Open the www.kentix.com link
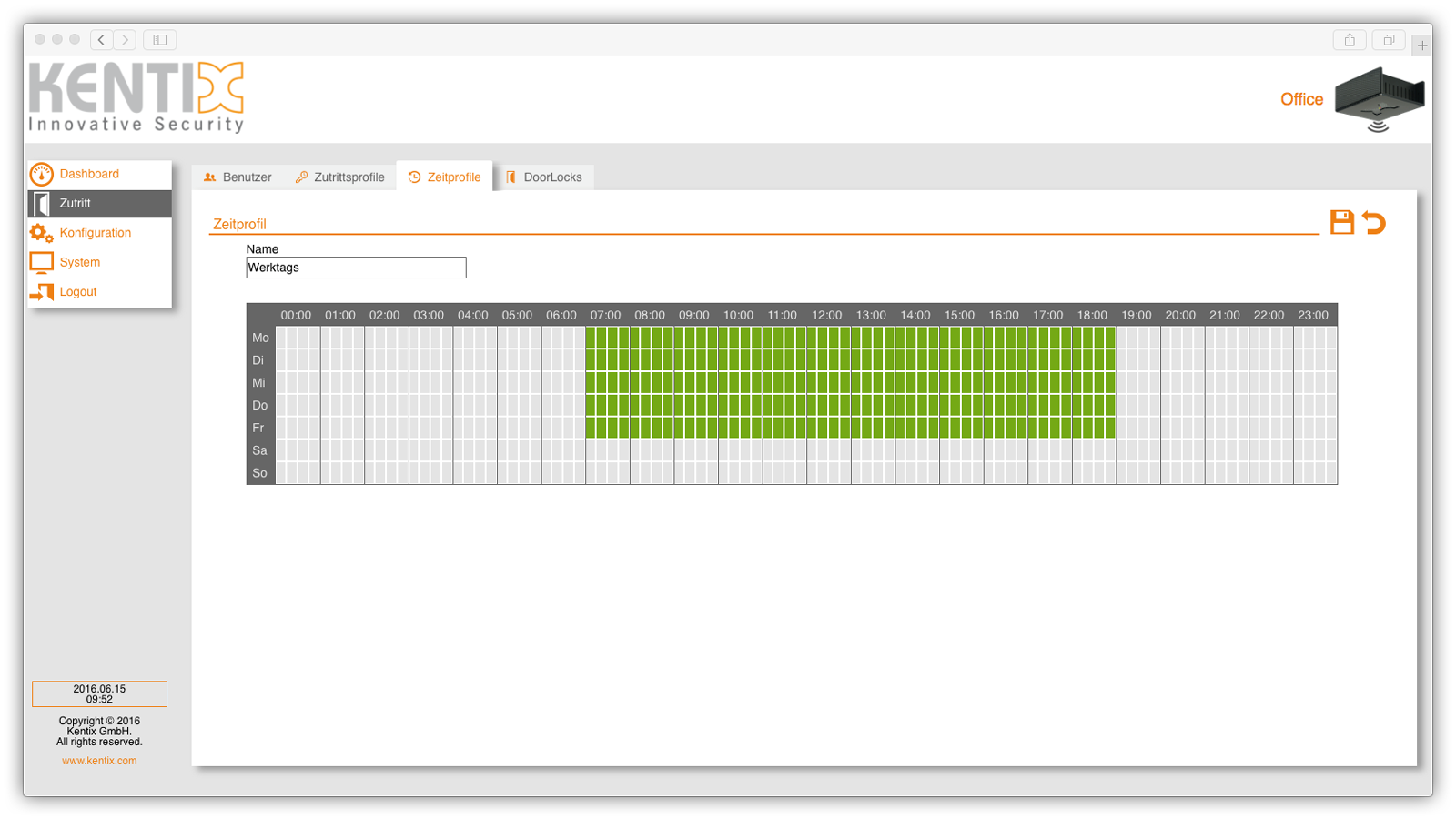 [99, 761]
